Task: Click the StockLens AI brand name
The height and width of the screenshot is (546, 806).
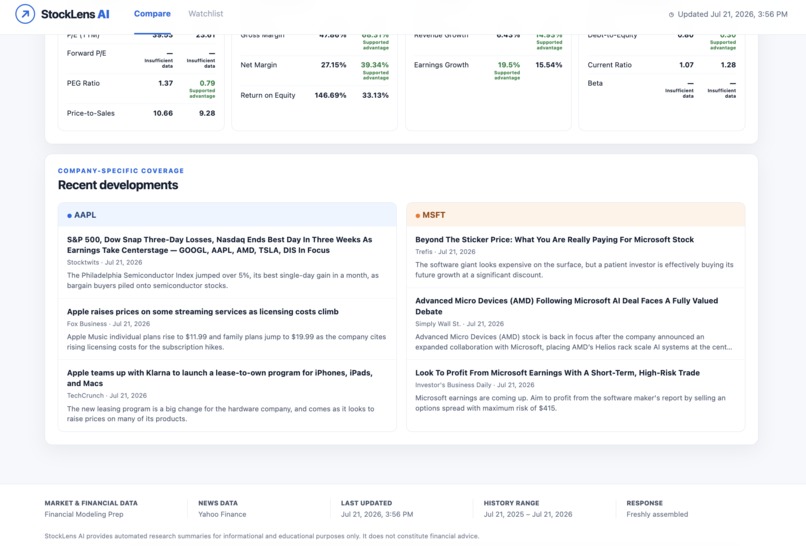Action: pyautogui.click(x=75, y=14)
